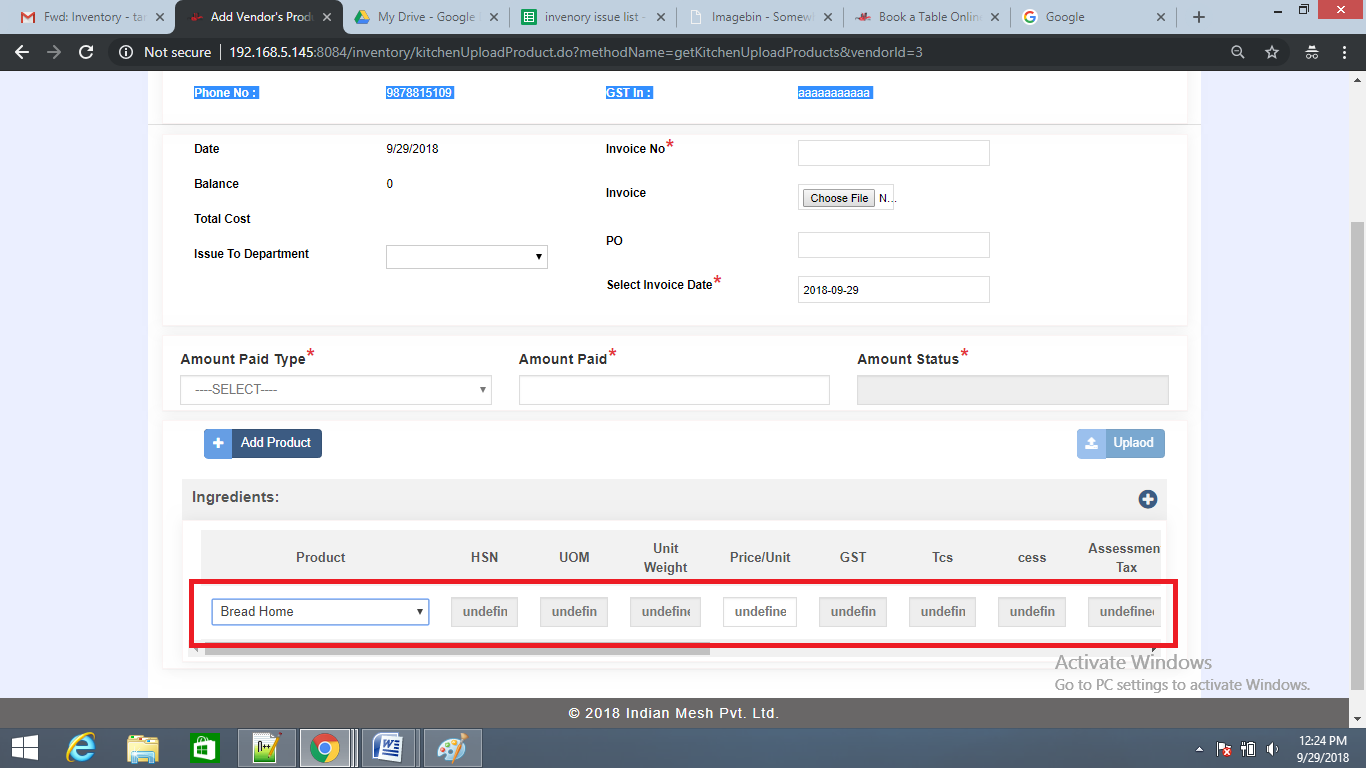Click the Choose File button
Image resolution: width=1366 pixels, height=768 pixels.
tap(839, 198)
